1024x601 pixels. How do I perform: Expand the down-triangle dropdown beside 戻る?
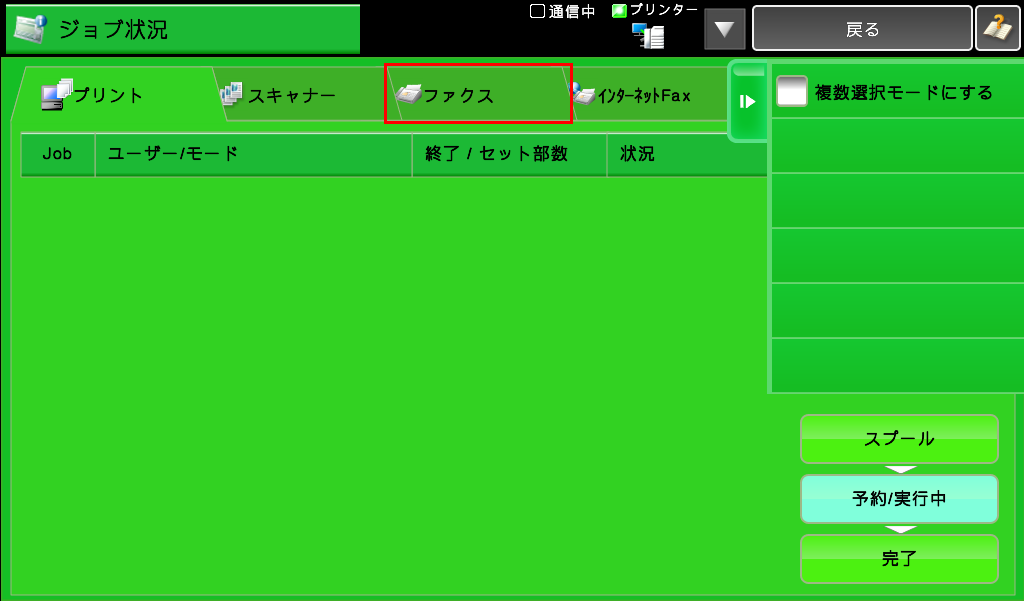725,29
